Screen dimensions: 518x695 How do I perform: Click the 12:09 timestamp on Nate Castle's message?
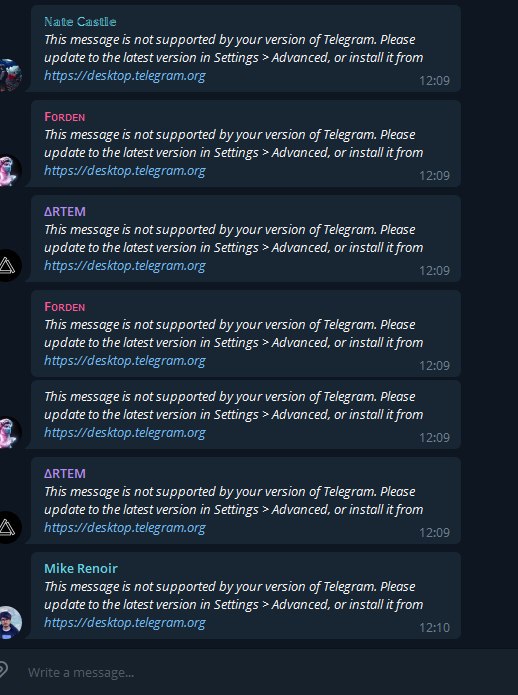coord(434,81)
